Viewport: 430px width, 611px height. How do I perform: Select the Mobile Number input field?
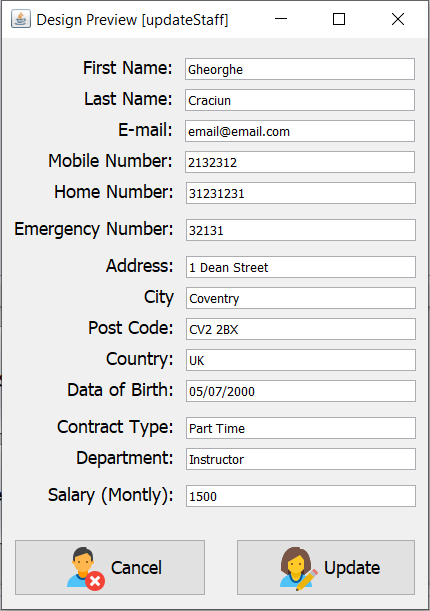(300, 162)
